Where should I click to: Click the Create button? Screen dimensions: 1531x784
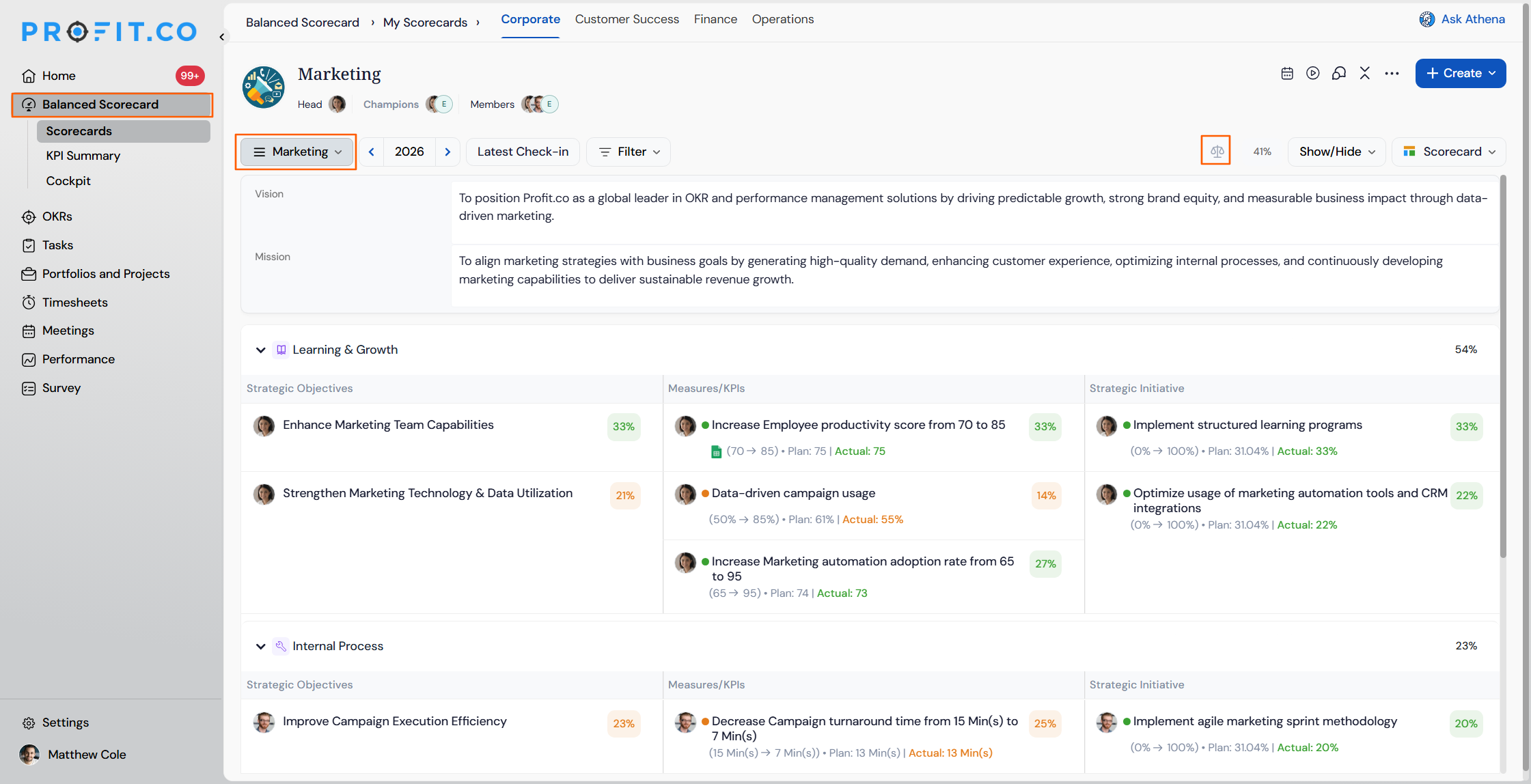[x=1460, y=73]
